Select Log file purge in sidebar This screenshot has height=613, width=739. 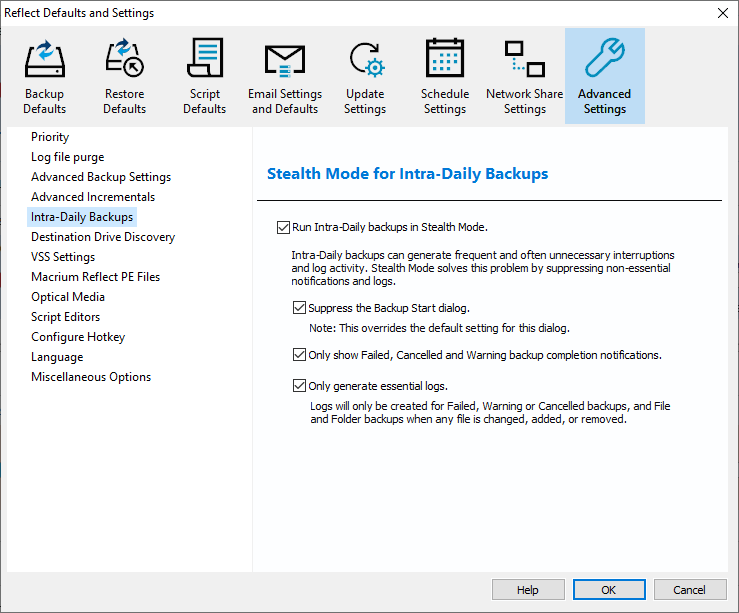(67, 157)
